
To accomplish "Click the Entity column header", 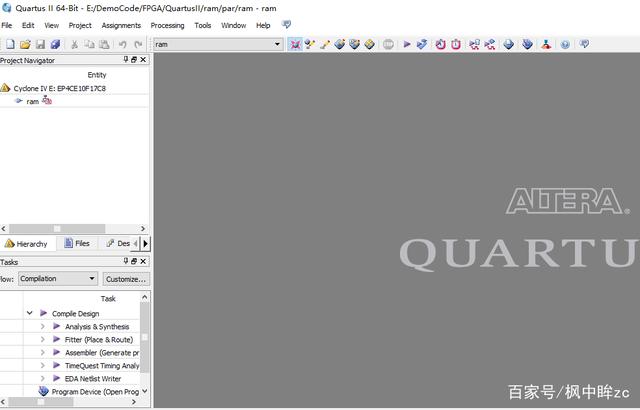I will 97,75.
